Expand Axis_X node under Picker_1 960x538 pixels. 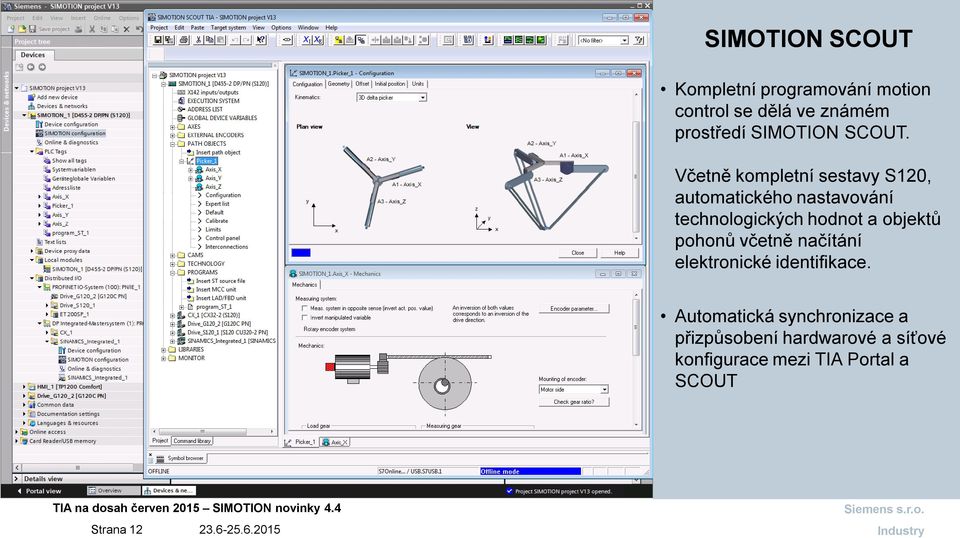click(x=190, y=170)
